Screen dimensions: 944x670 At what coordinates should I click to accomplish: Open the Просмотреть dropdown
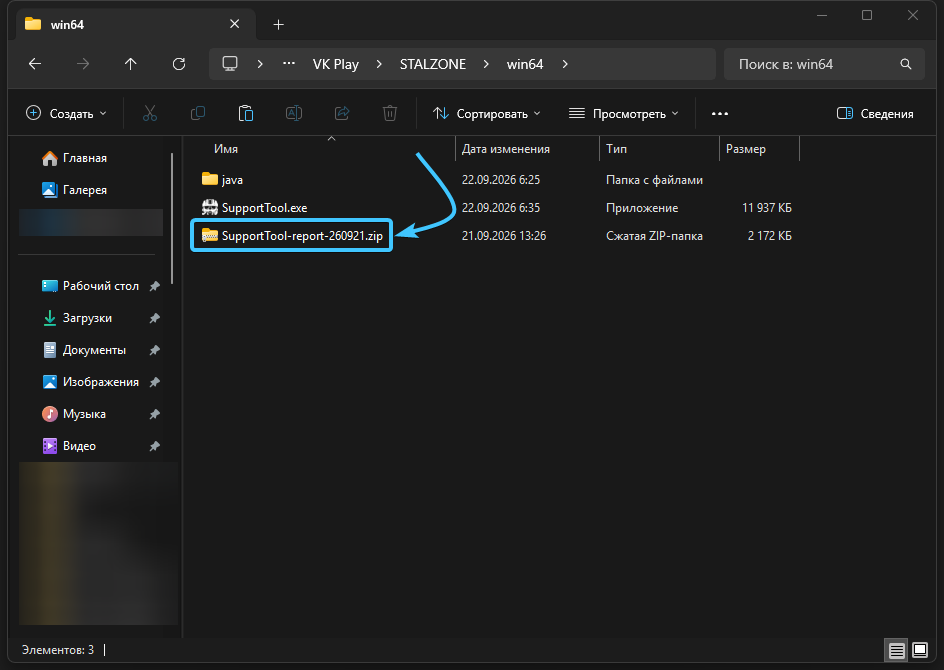624,113
